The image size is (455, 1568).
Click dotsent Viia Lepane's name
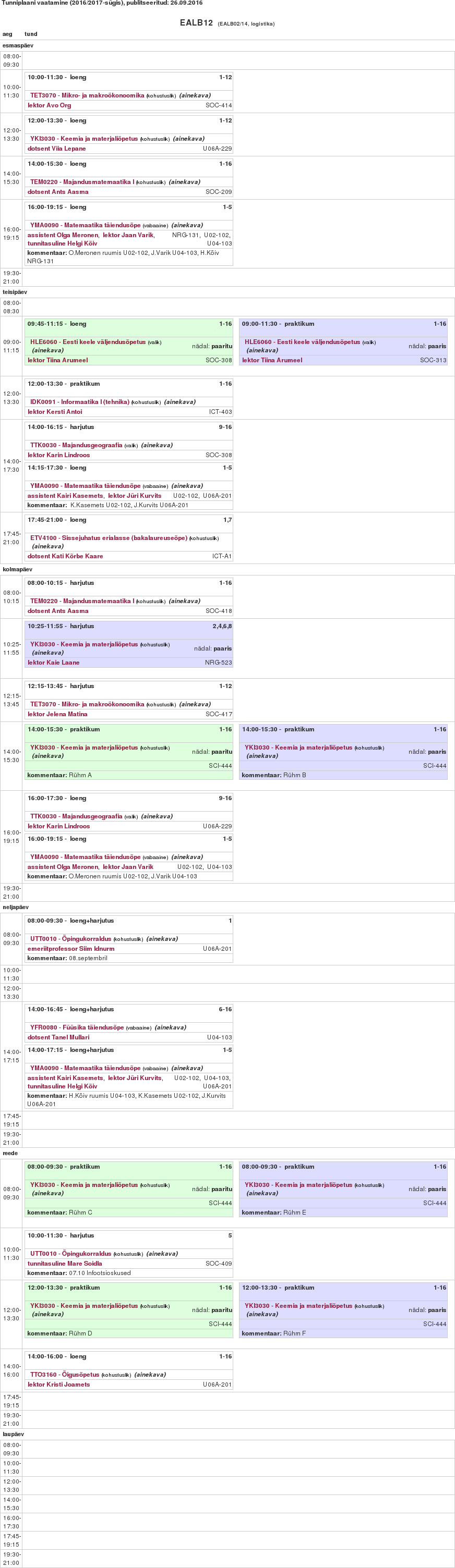[x=57, y=149]
